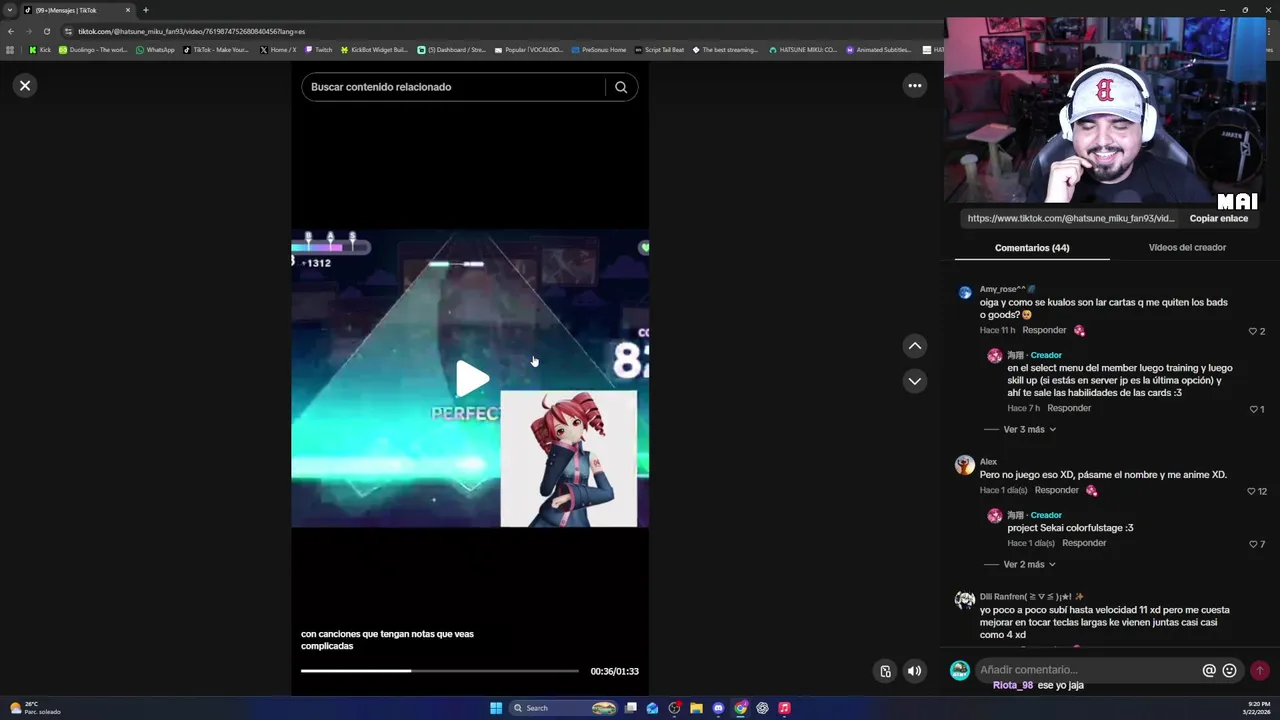Click into the Añadir comentario field

pos(1087,670)
